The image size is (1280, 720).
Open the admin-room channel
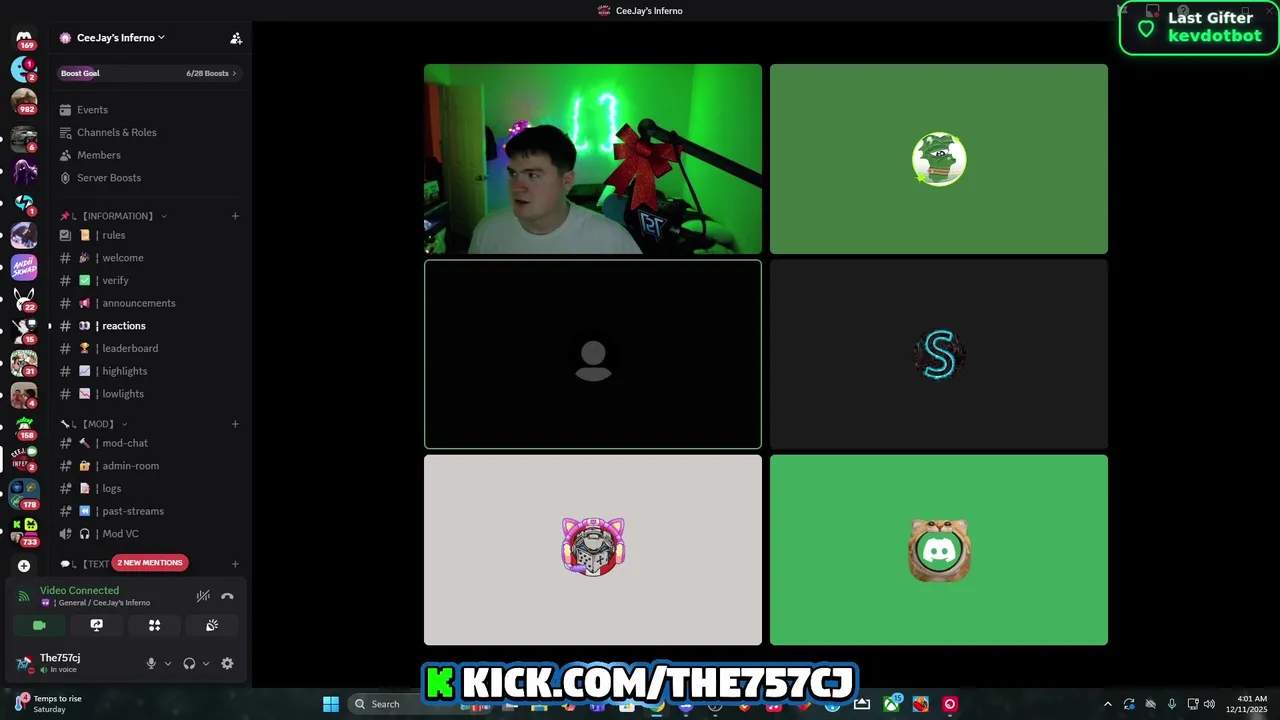coord(148,466)
